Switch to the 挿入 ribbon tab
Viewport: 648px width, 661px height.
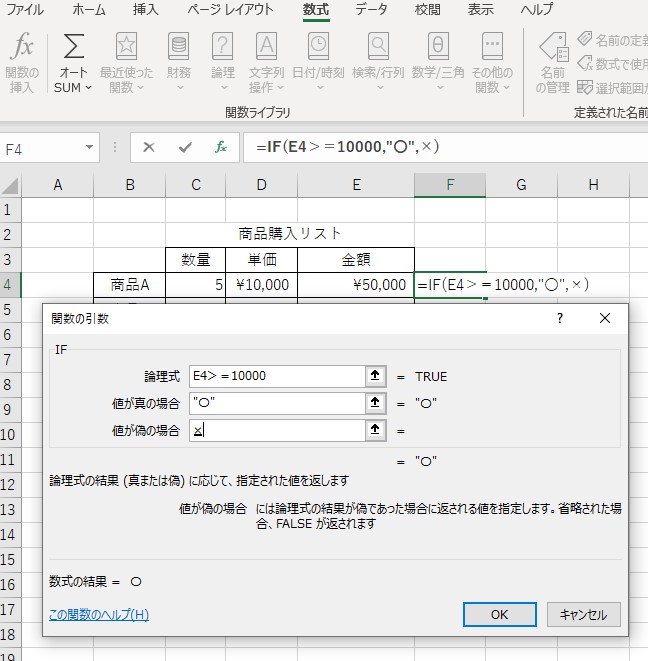145,10
